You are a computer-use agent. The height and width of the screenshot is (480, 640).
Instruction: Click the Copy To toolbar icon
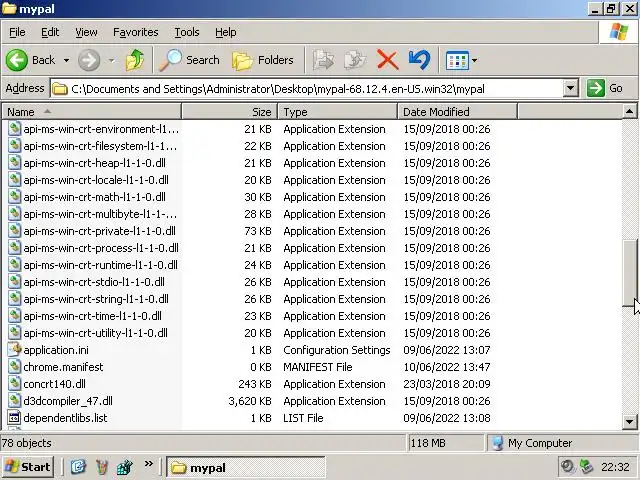[x=355, y=60]
